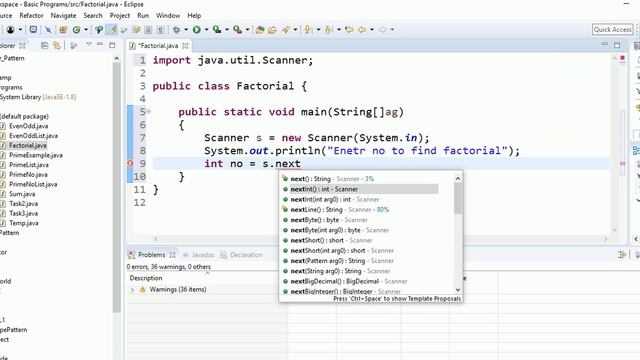Screen dimensions: 640x360
Task: Click the monitor-shaped toolbar icon
Action: point(33,29)
